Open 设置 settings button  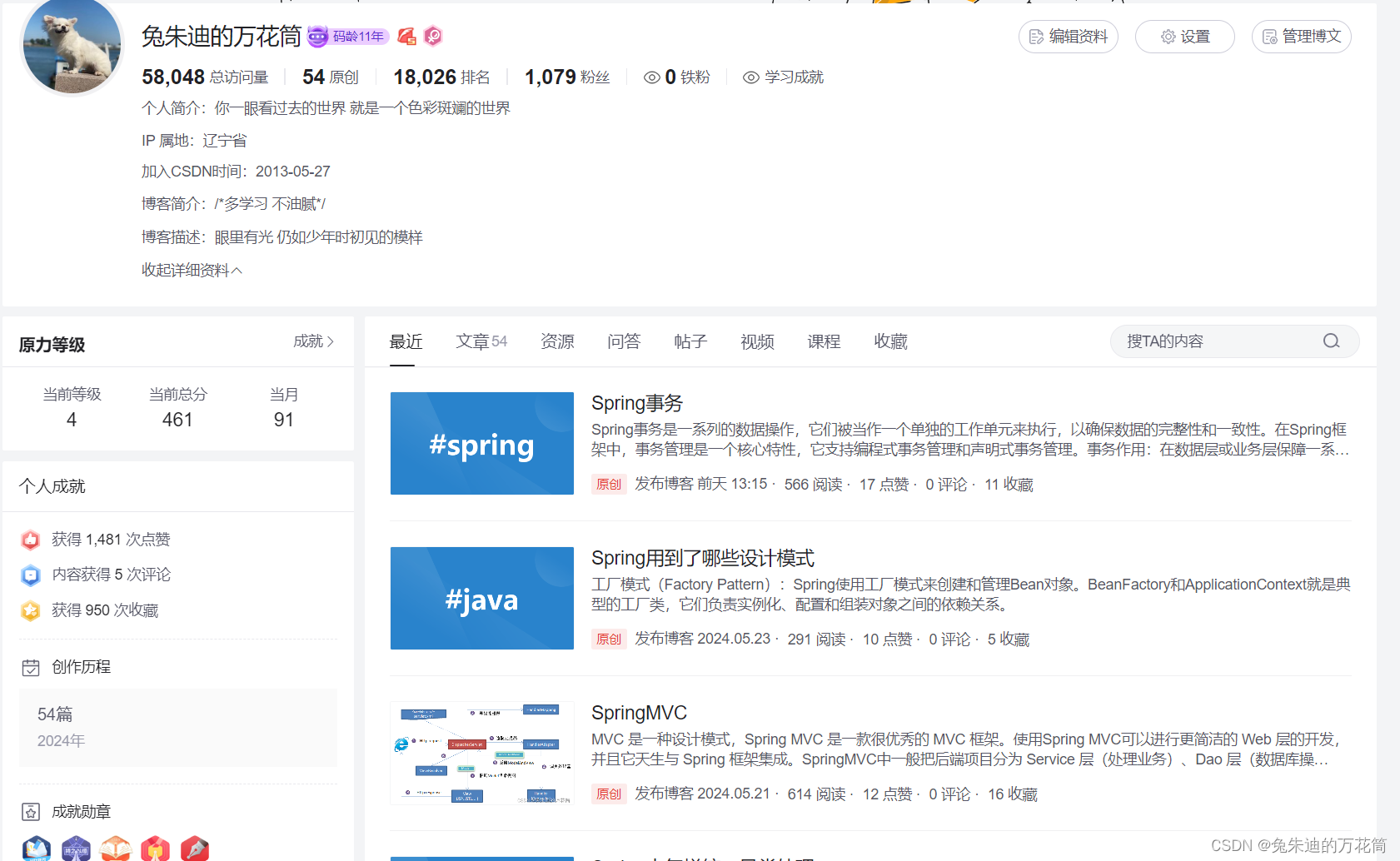[1185, 37]
